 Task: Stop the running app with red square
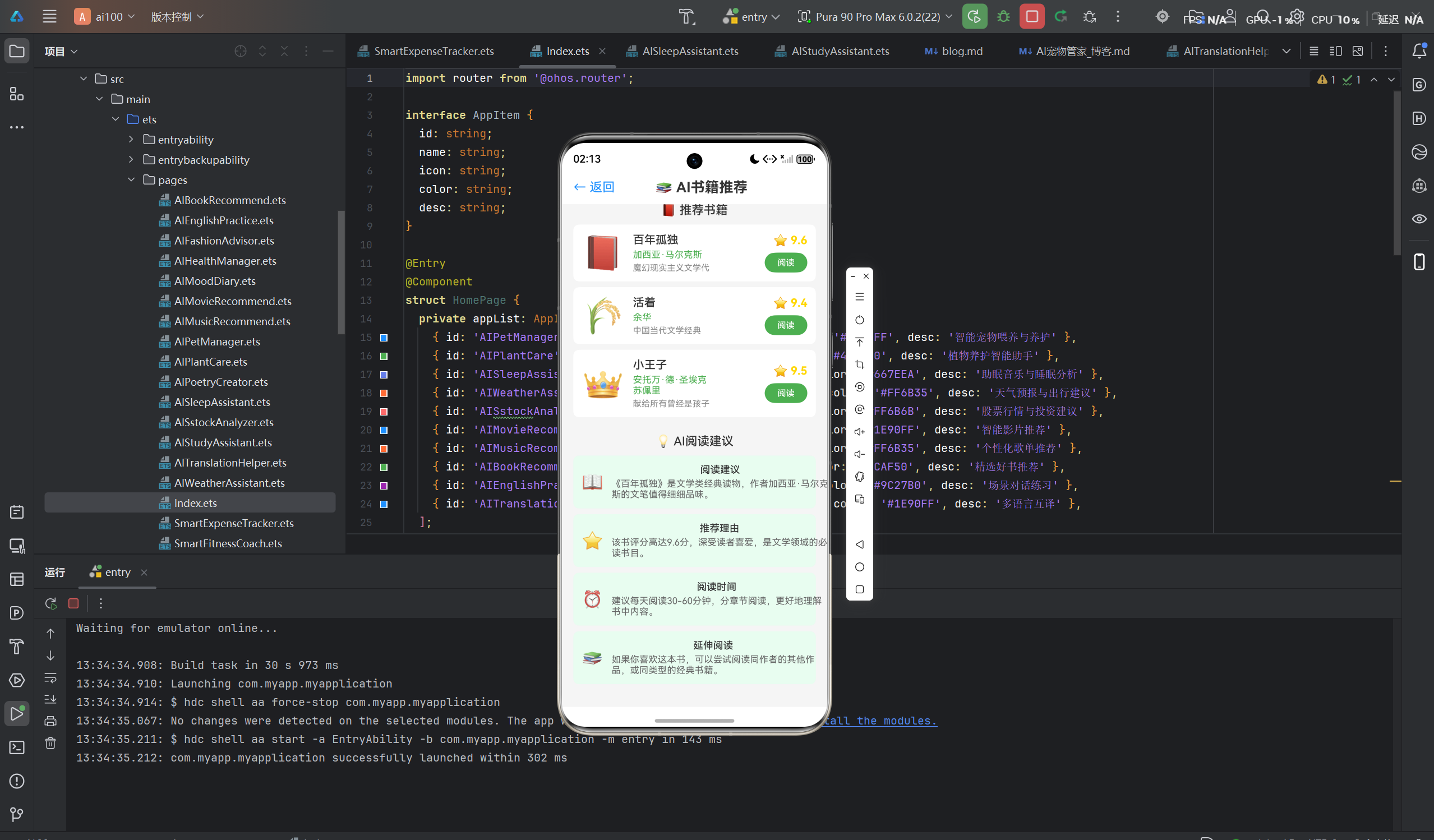tap(1031, 16)
